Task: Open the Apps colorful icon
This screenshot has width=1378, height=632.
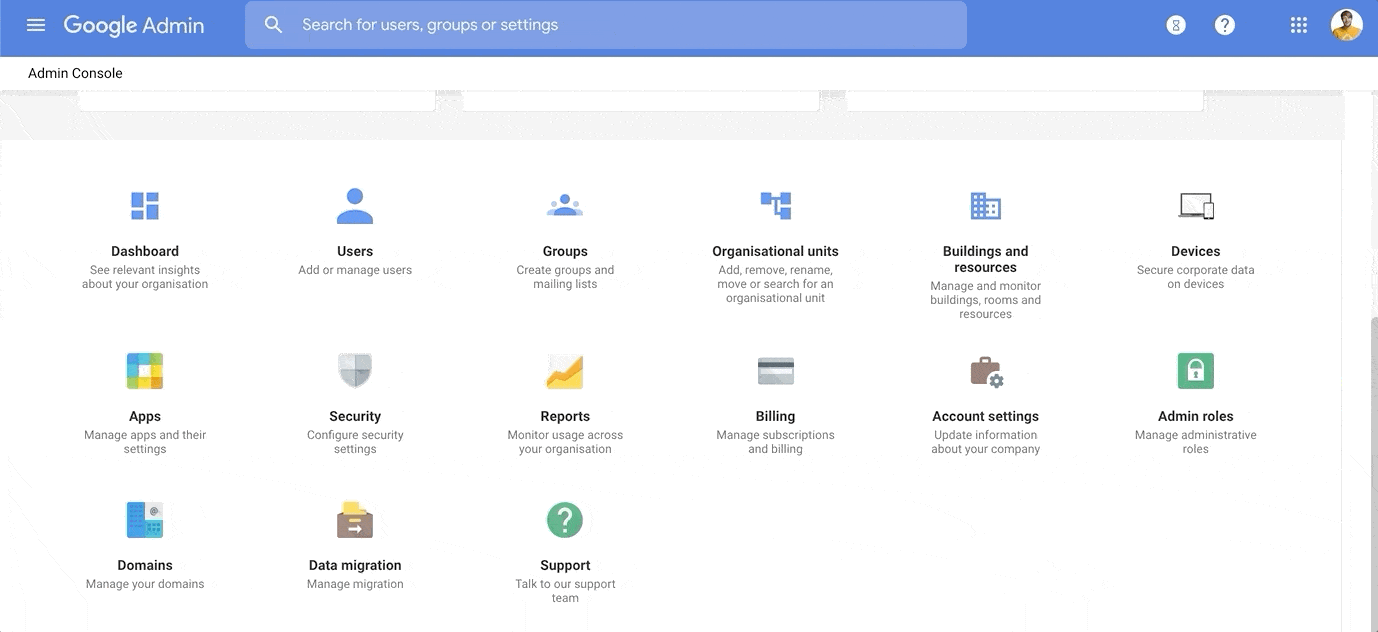Action: (145, 371)
